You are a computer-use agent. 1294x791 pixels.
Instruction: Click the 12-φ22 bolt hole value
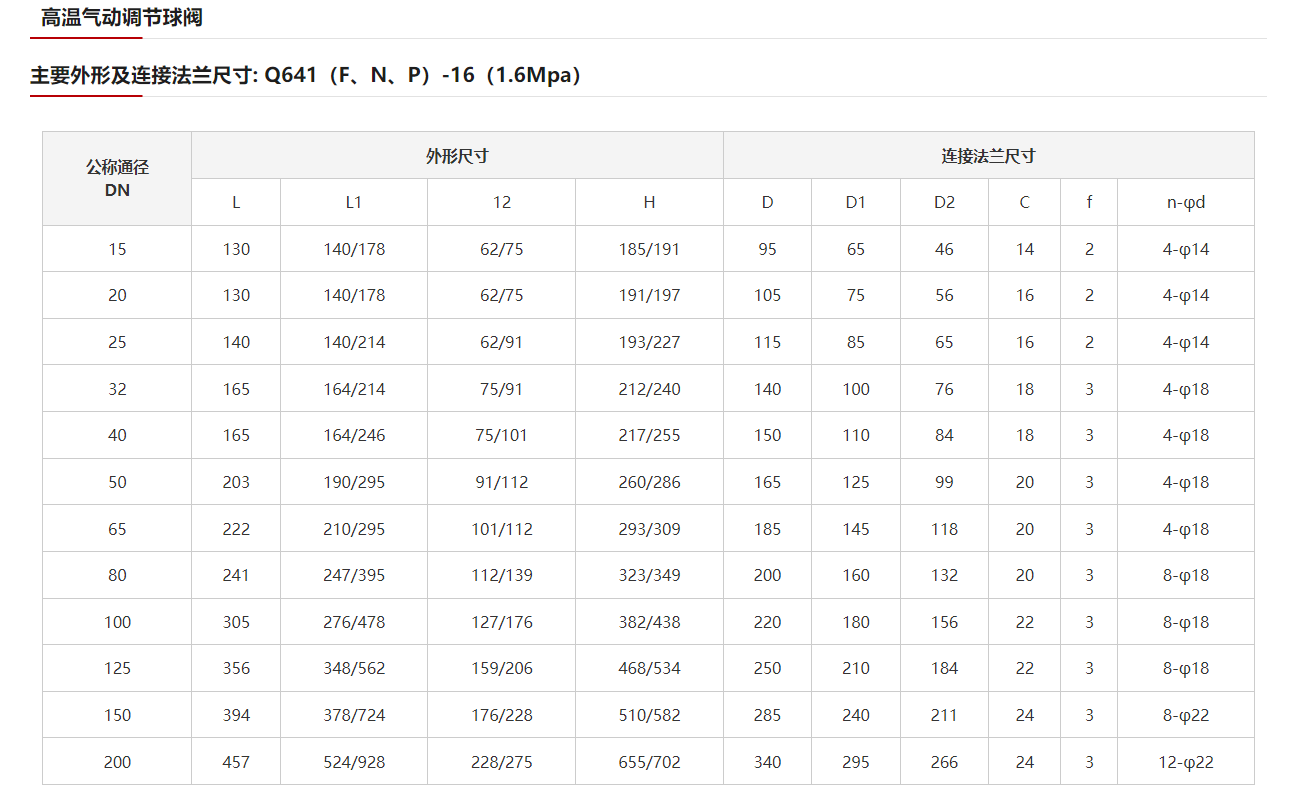1186,762
